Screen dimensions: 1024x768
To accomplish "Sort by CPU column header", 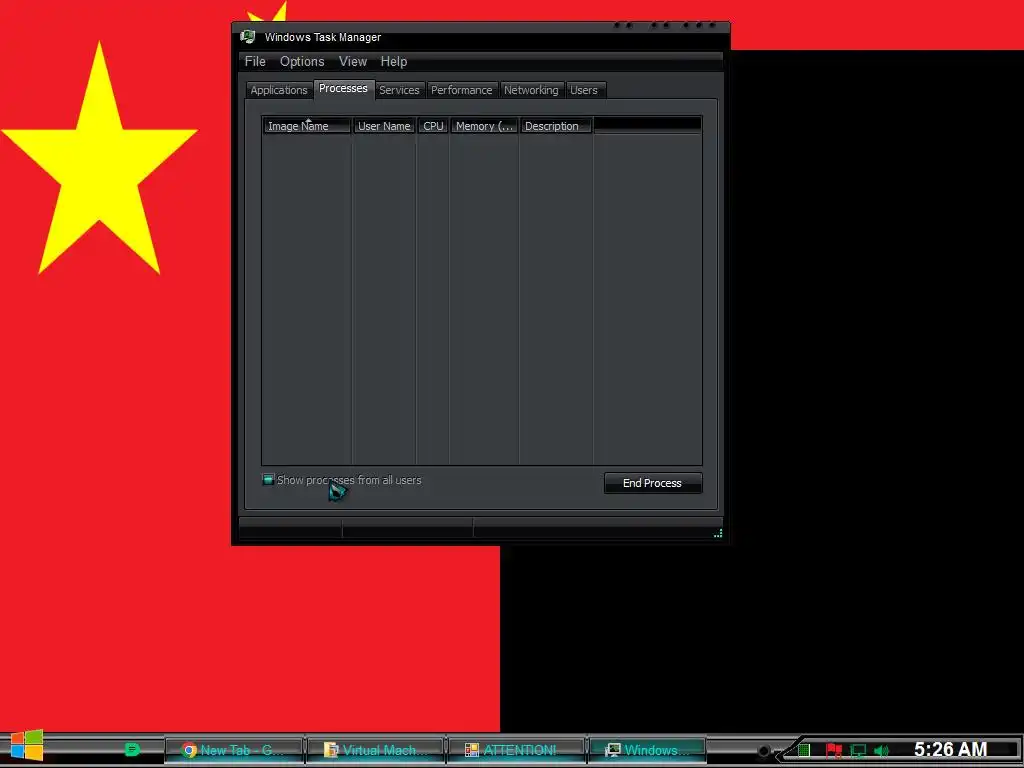I will pyautogui.click(x=433, y=126).
